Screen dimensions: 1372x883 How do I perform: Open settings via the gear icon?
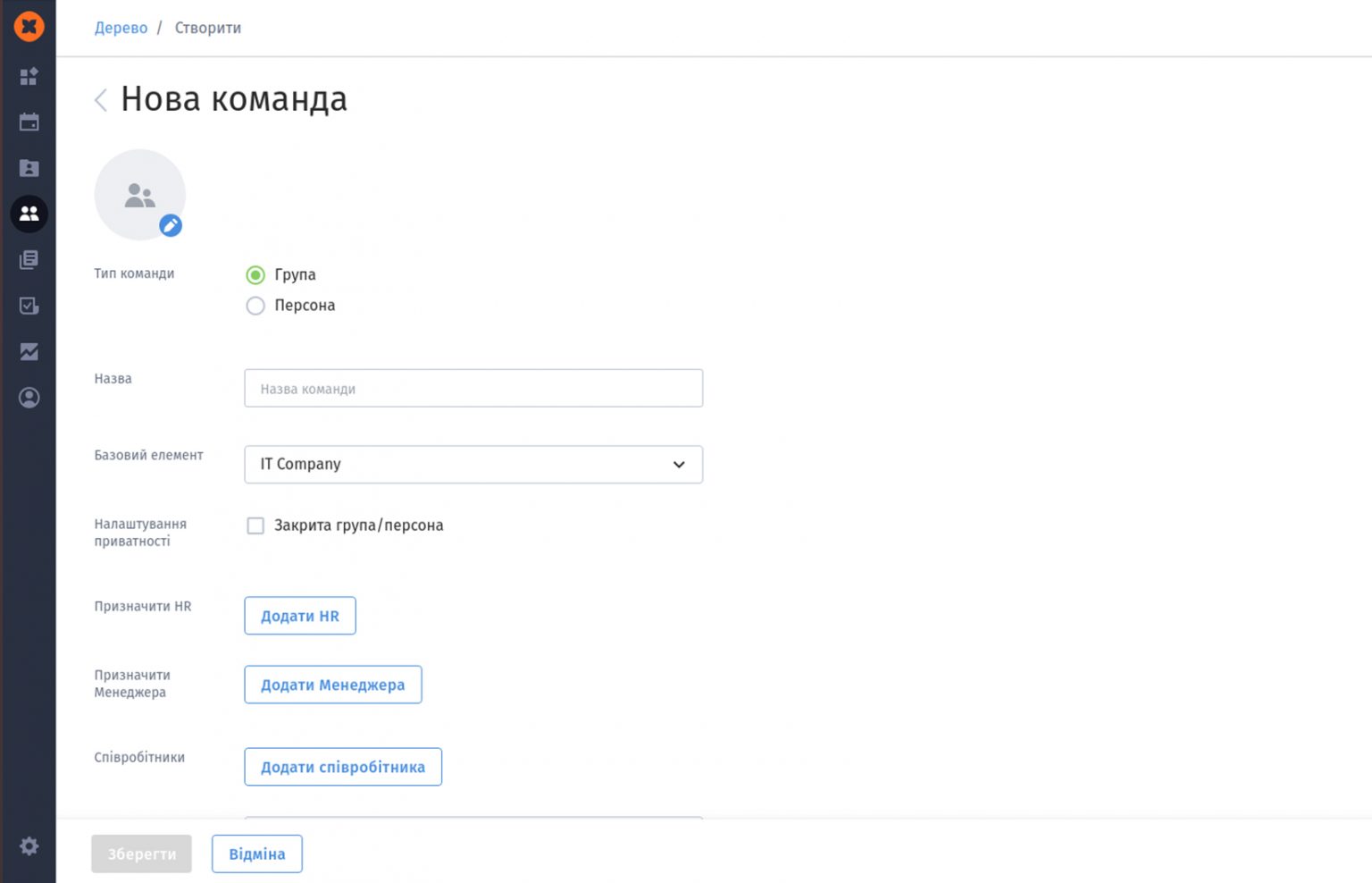pyautogui.click(x=29, y=845)
